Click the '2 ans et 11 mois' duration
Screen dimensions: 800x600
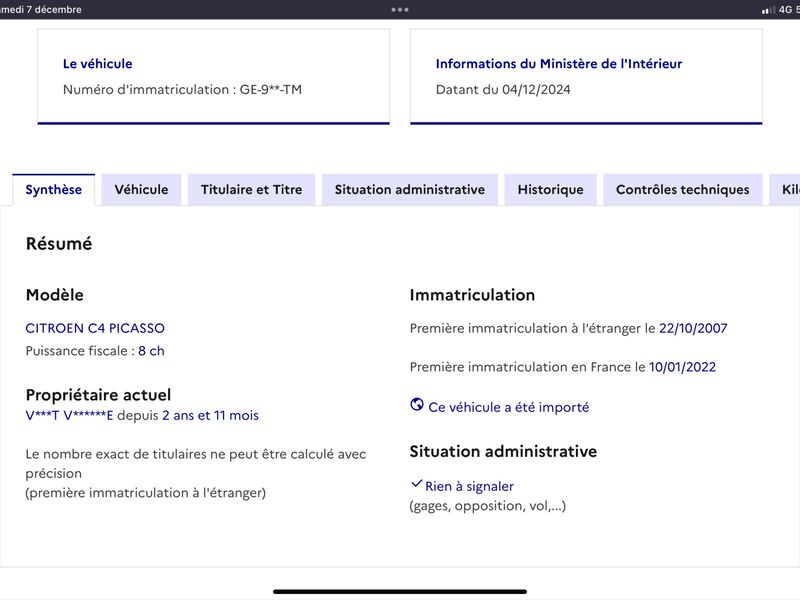(210, 415)
